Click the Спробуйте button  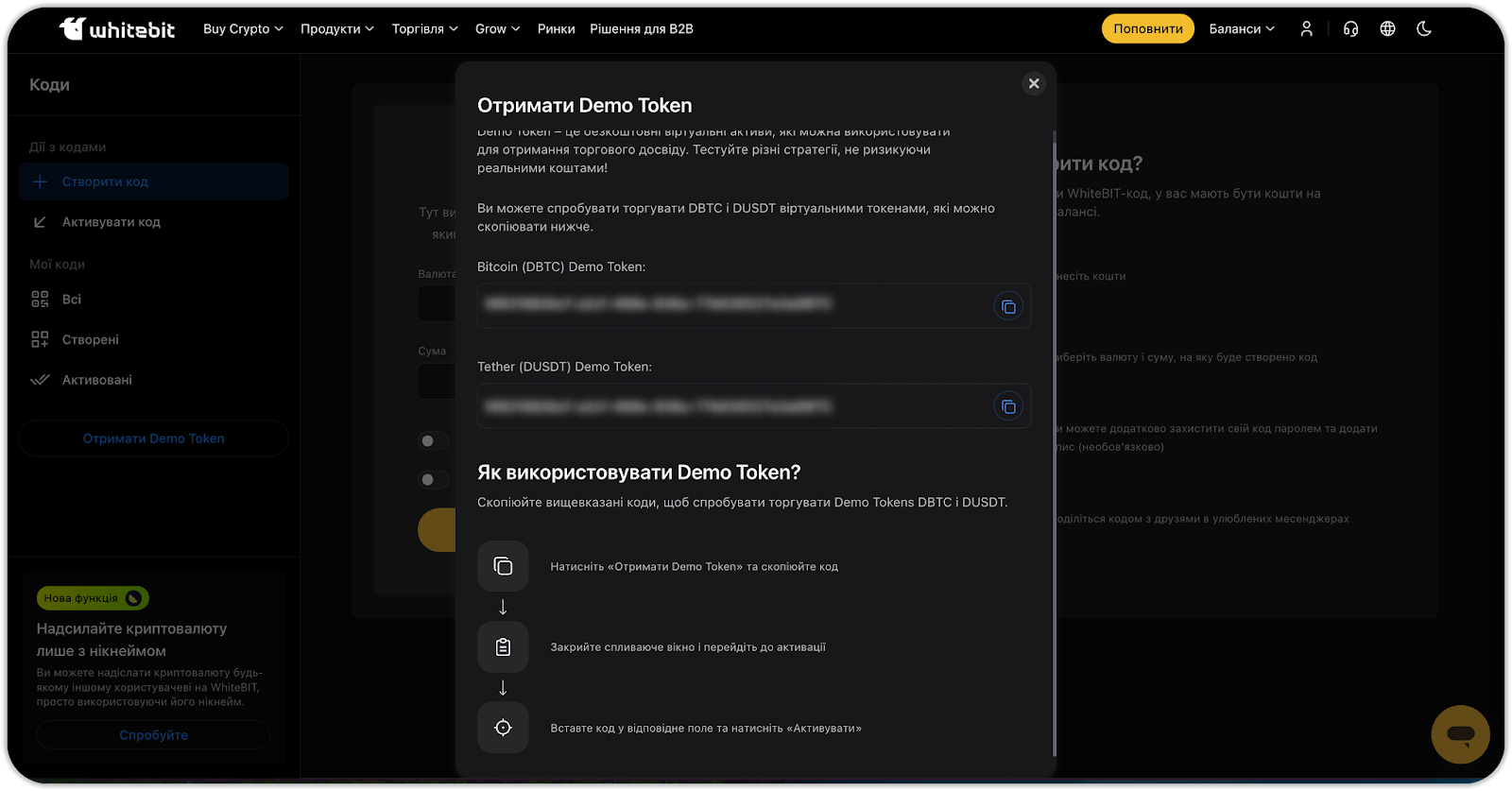click(153, 735)
